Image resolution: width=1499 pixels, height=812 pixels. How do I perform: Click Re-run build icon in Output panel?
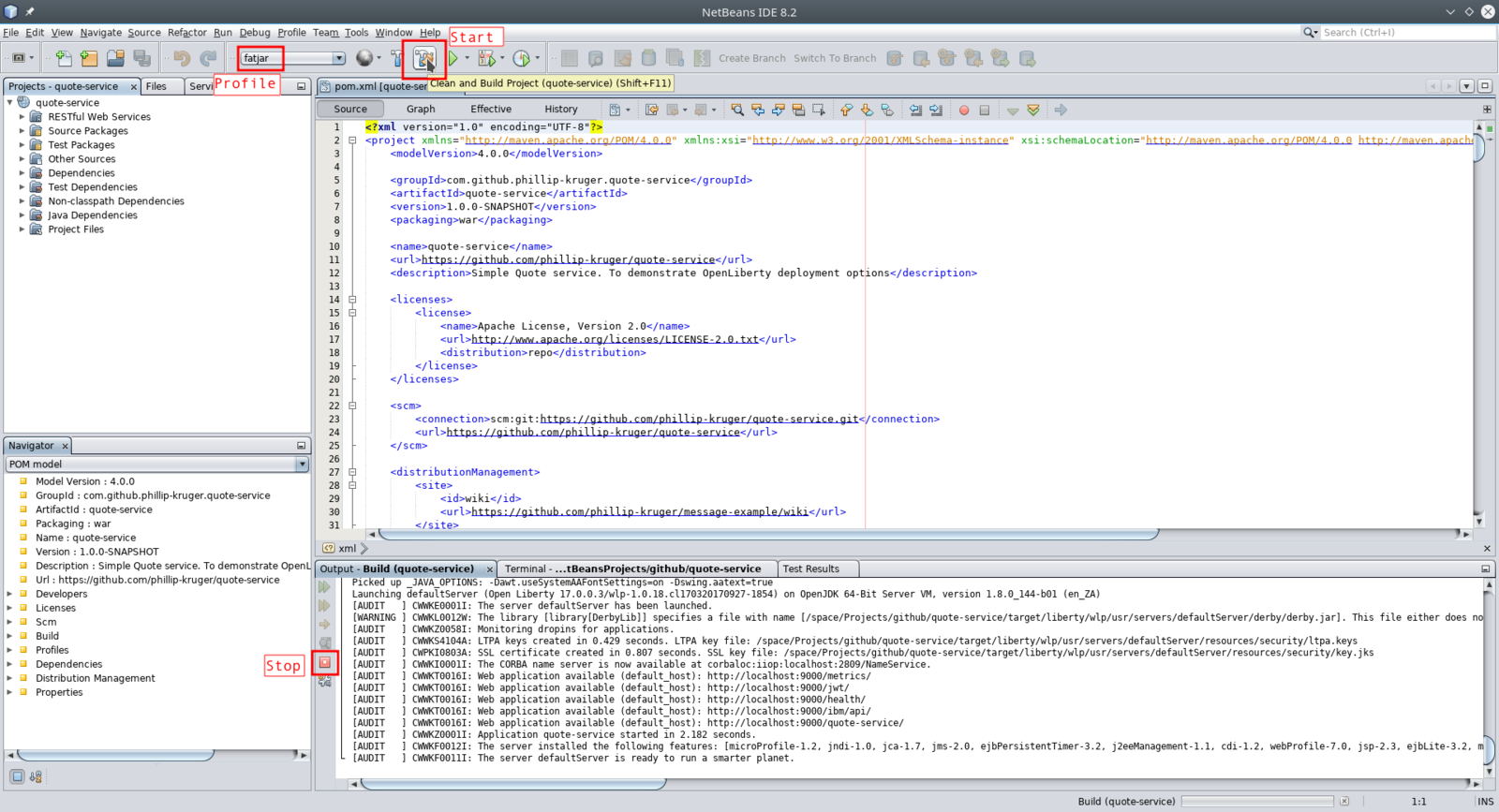coord(325,587)
